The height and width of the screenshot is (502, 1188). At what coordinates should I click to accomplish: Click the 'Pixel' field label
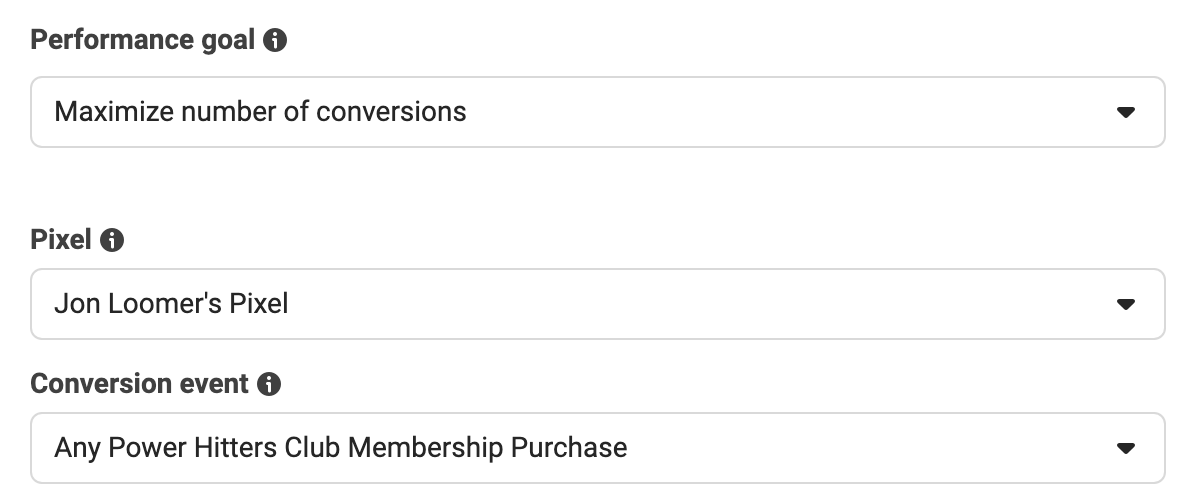click(61, 240)
